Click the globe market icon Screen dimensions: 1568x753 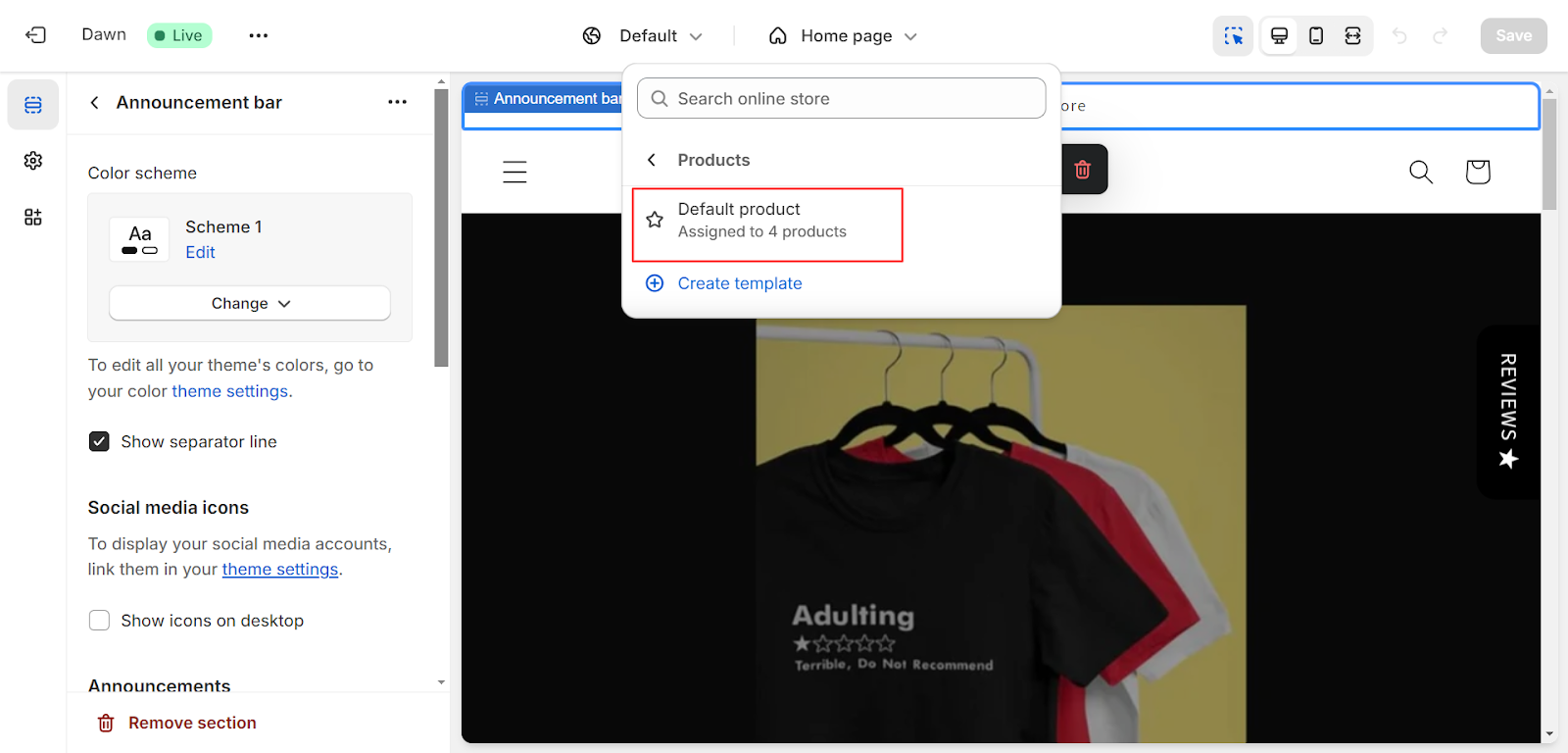coord(592,36)
